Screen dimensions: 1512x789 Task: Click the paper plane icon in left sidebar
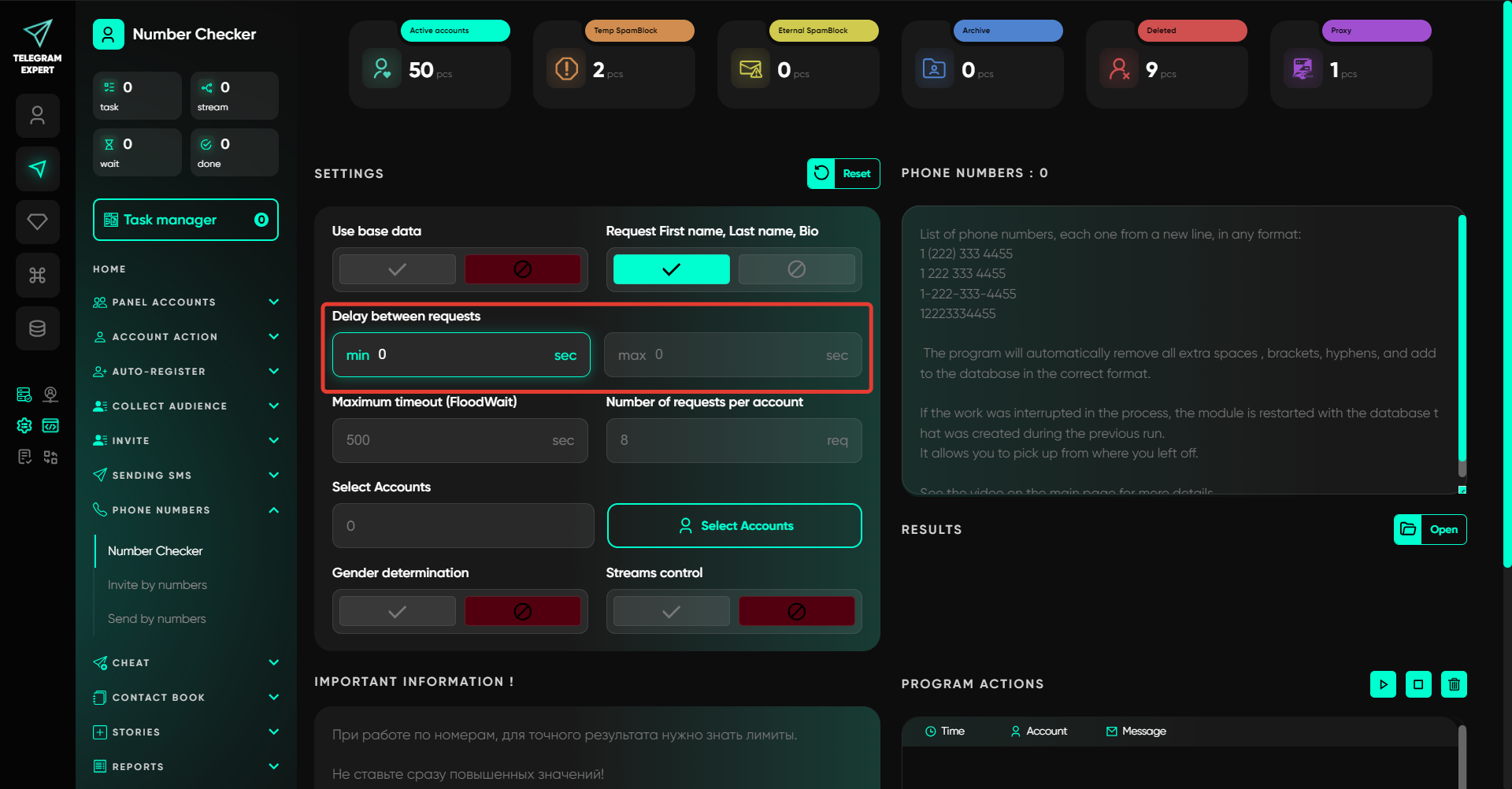38,169
